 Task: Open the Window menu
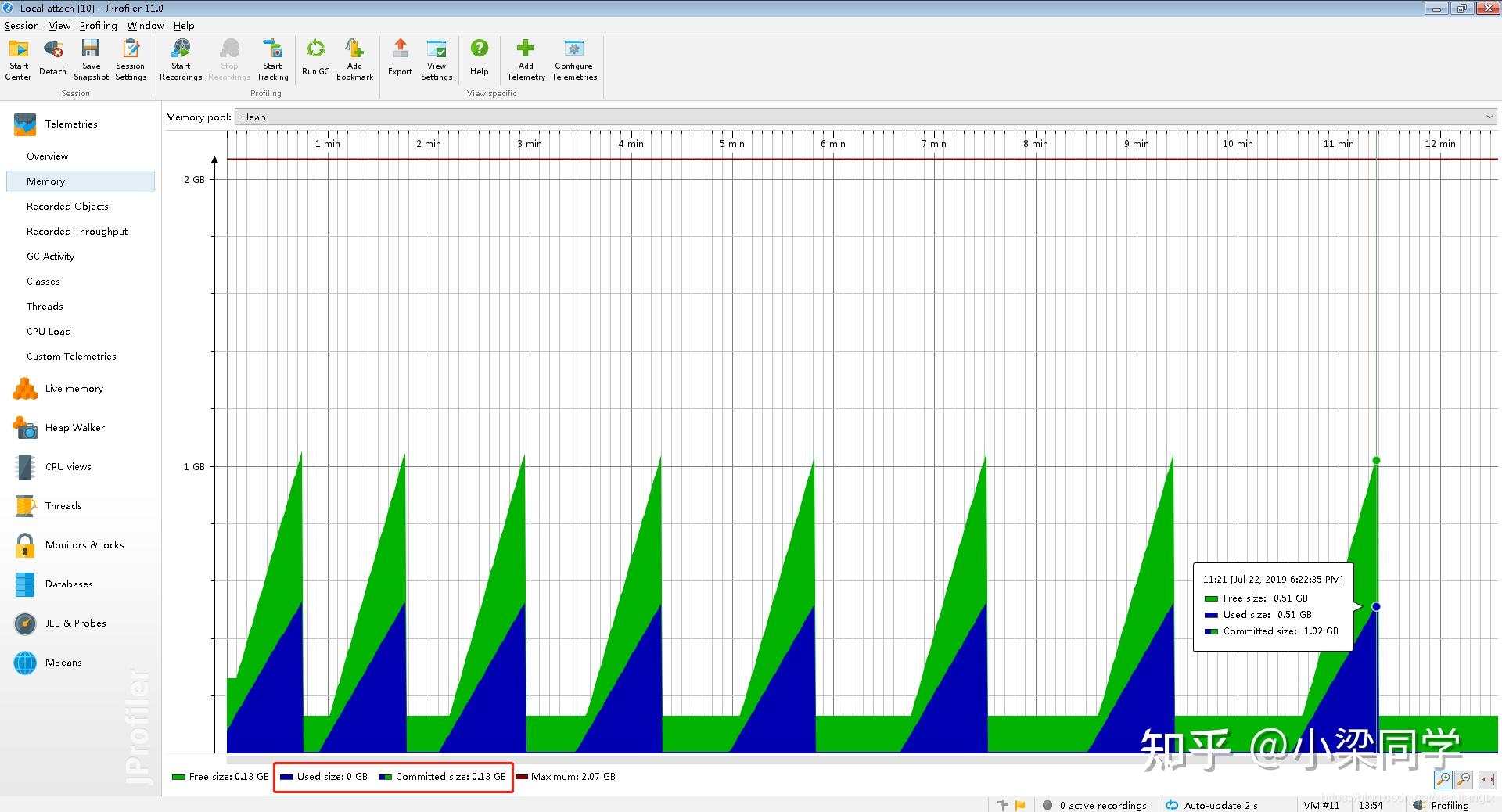coord(146,26)
